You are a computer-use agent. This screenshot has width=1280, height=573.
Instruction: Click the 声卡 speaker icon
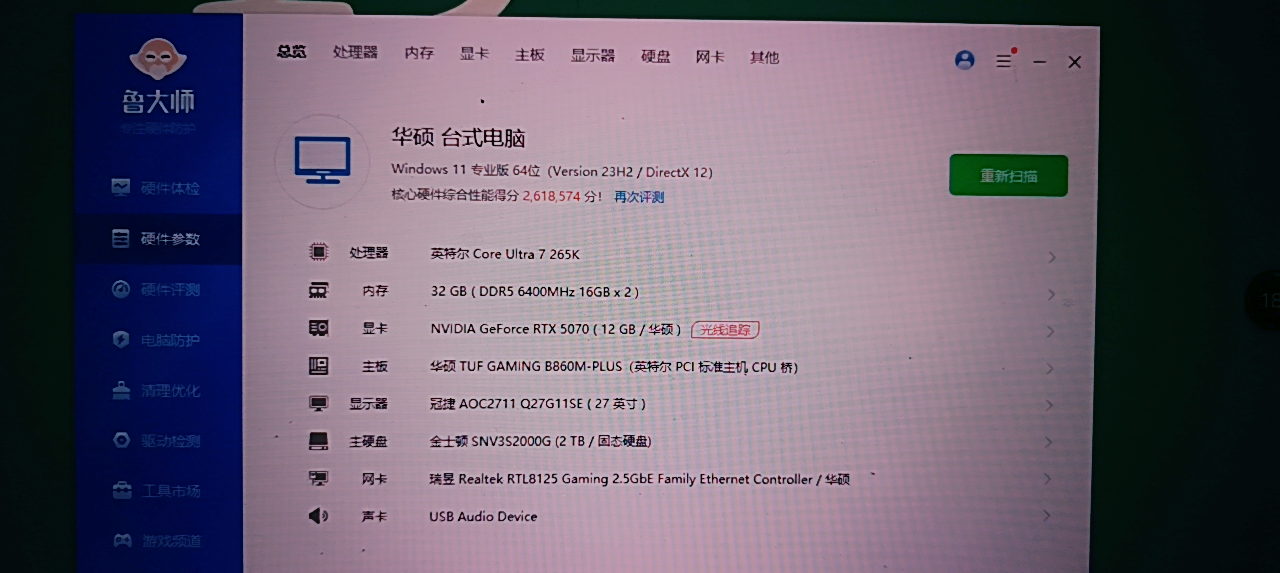[x=318, y=516]
